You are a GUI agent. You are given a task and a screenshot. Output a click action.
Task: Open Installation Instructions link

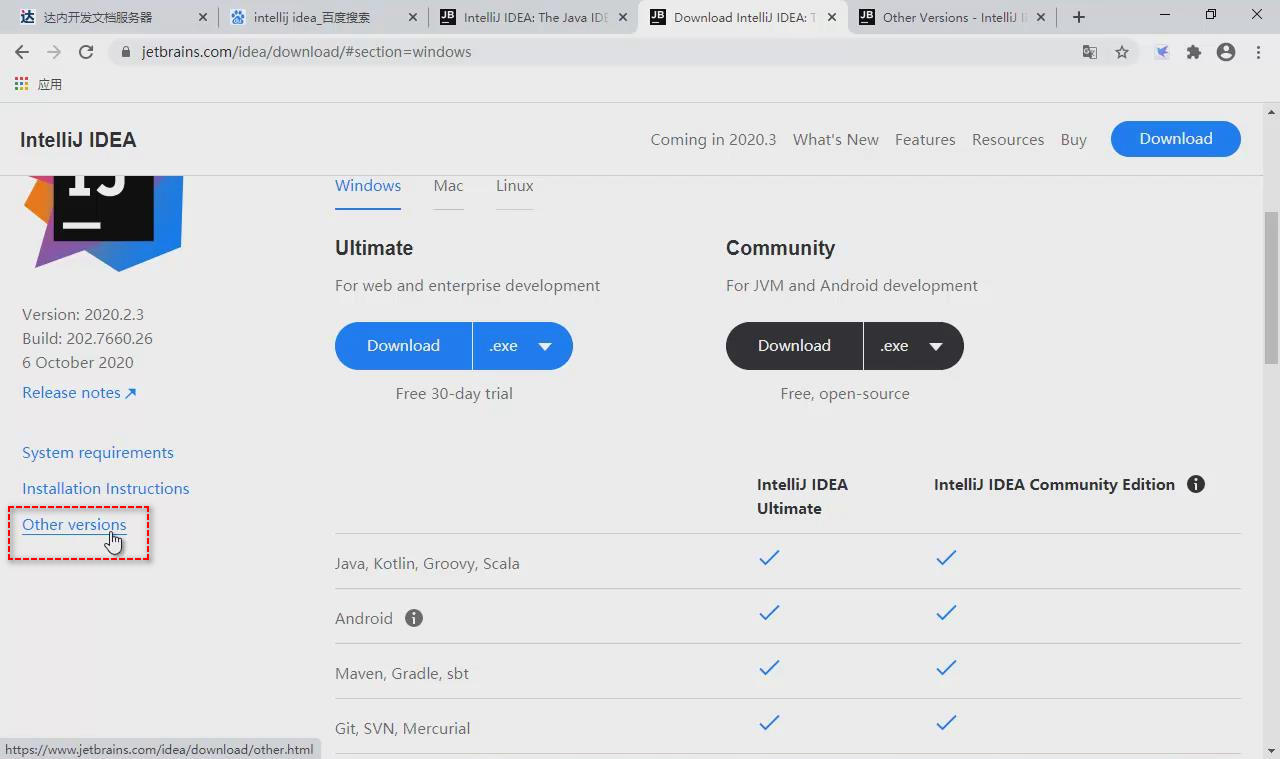[x=106, y=489]
